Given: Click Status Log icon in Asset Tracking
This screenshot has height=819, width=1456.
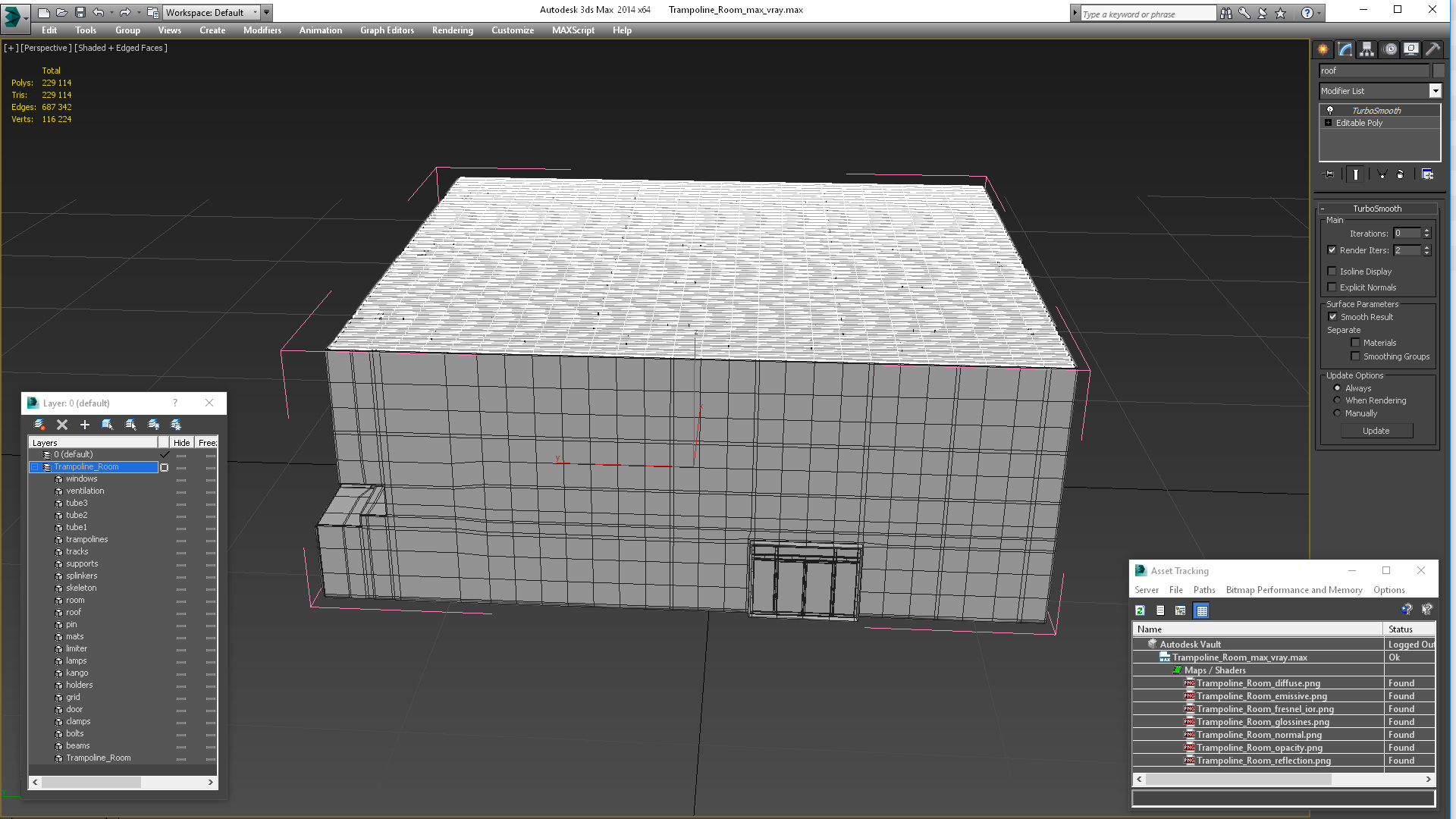Looking at the screenshot, I should [1160, 610].
